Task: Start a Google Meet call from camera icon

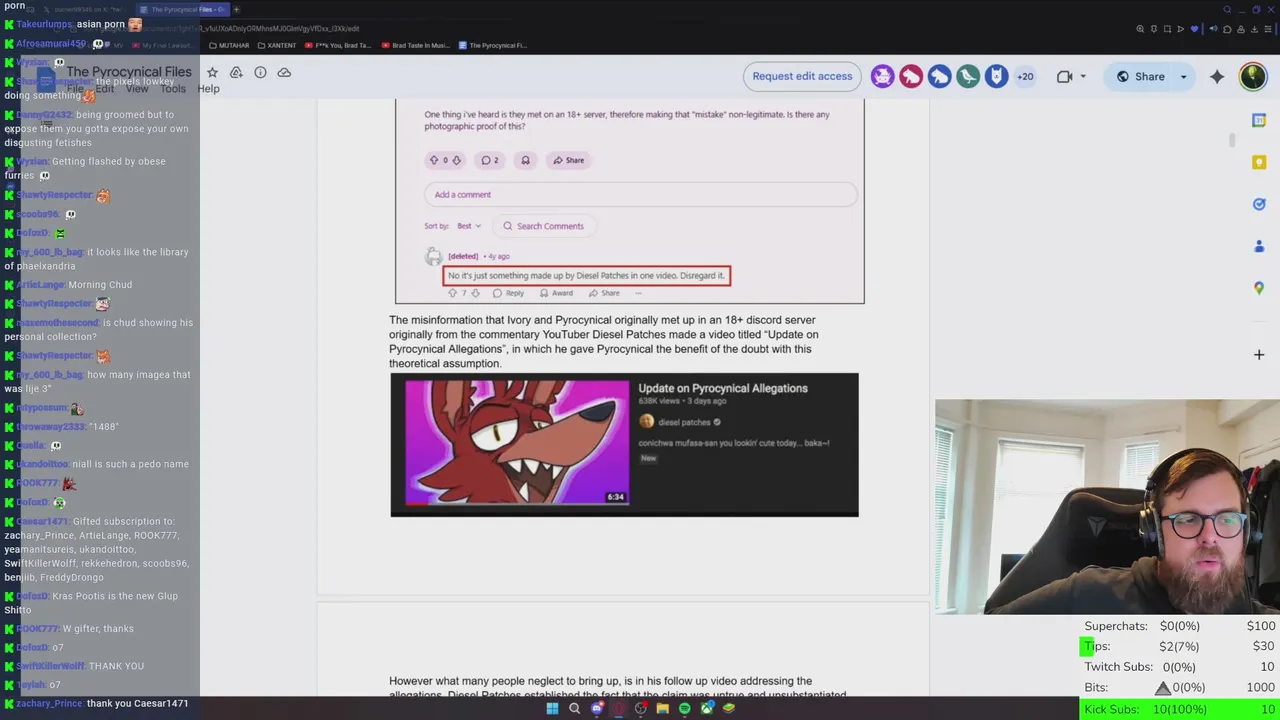Action: (x=1064, y=76)
